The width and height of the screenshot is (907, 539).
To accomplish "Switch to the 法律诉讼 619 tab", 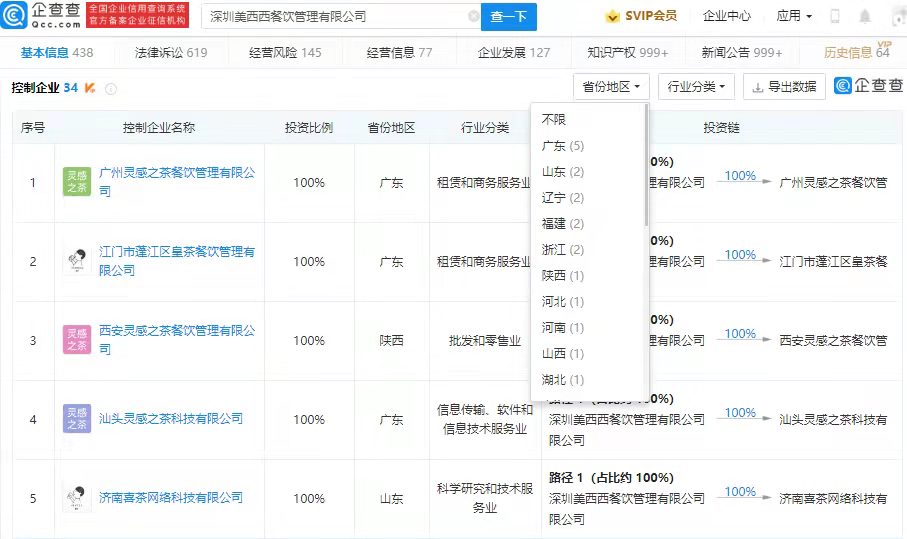I will [171, 53].
